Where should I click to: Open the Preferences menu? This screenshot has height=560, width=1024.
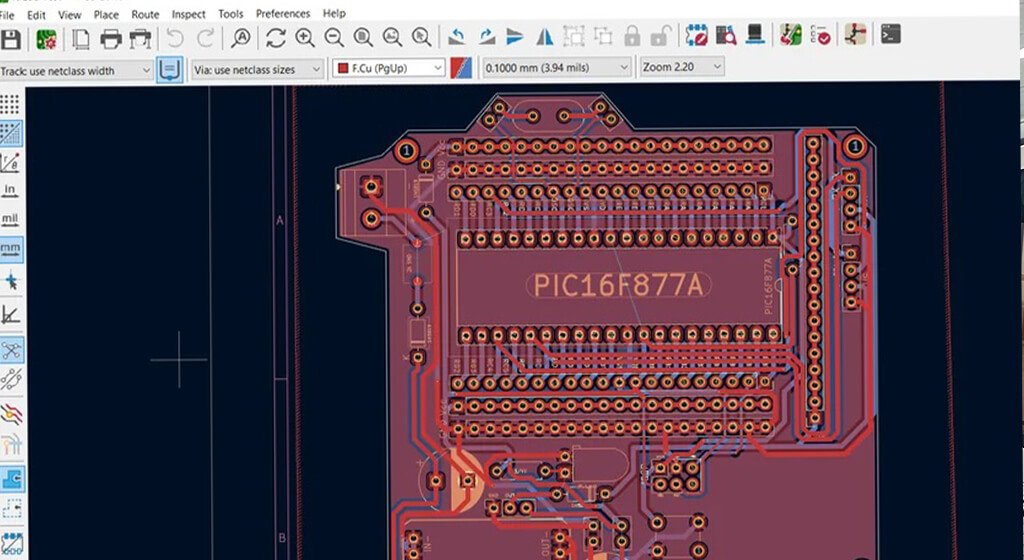point(283,13)
